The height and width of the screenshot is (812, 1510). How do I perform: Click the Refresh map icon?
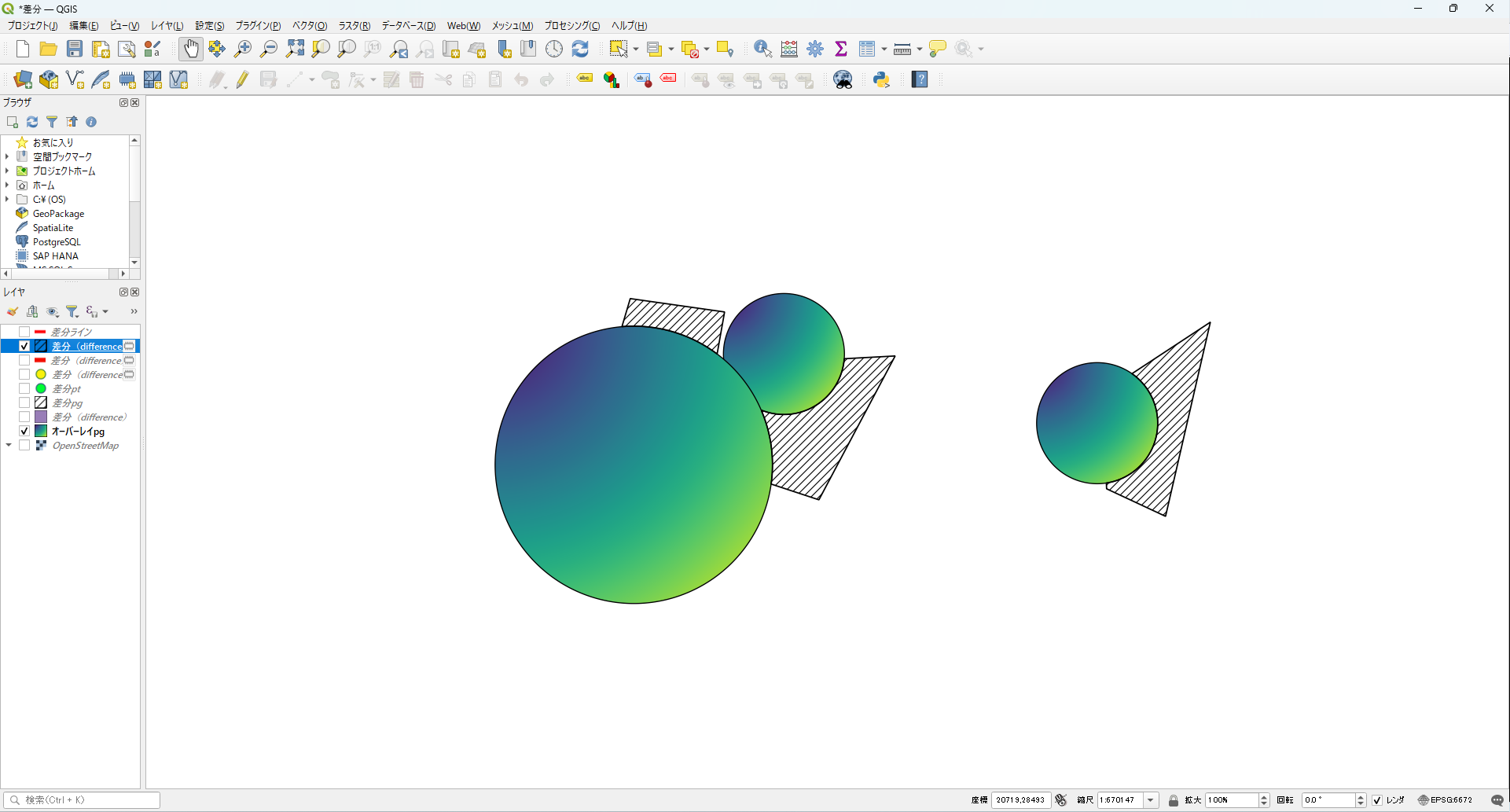coord(580,49)
